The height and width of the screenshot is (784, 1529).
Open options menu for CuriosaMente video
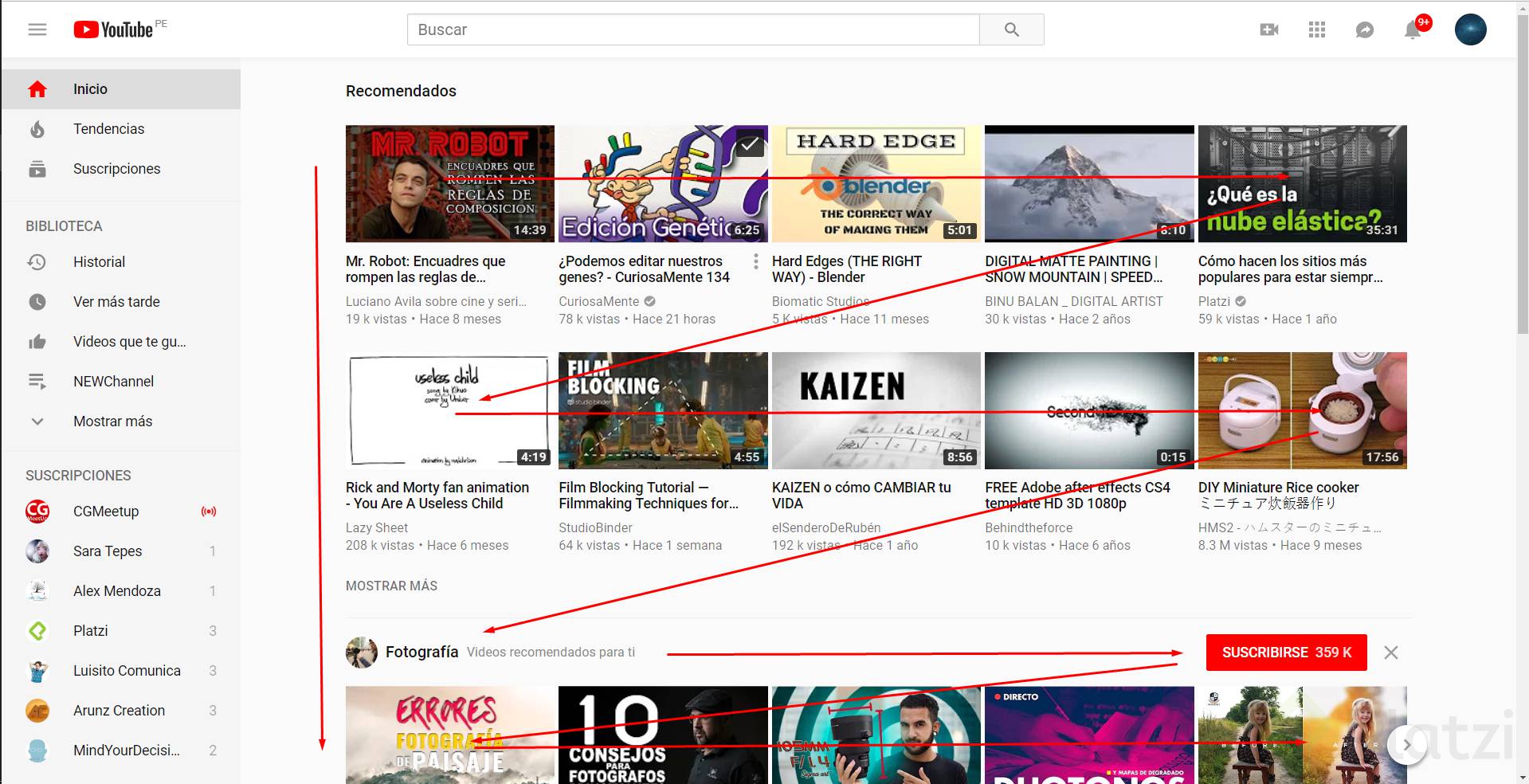[x=756, y=261]
